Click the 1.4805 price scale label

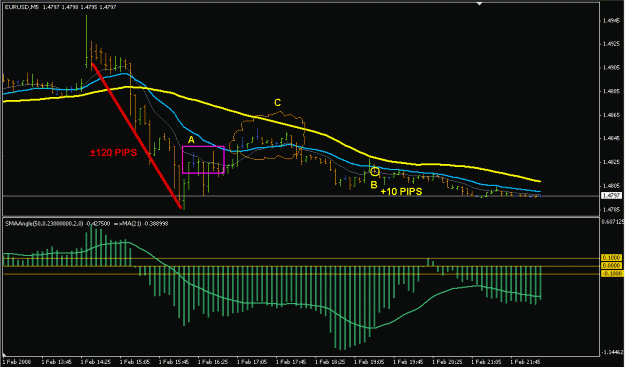coord(612,186)
